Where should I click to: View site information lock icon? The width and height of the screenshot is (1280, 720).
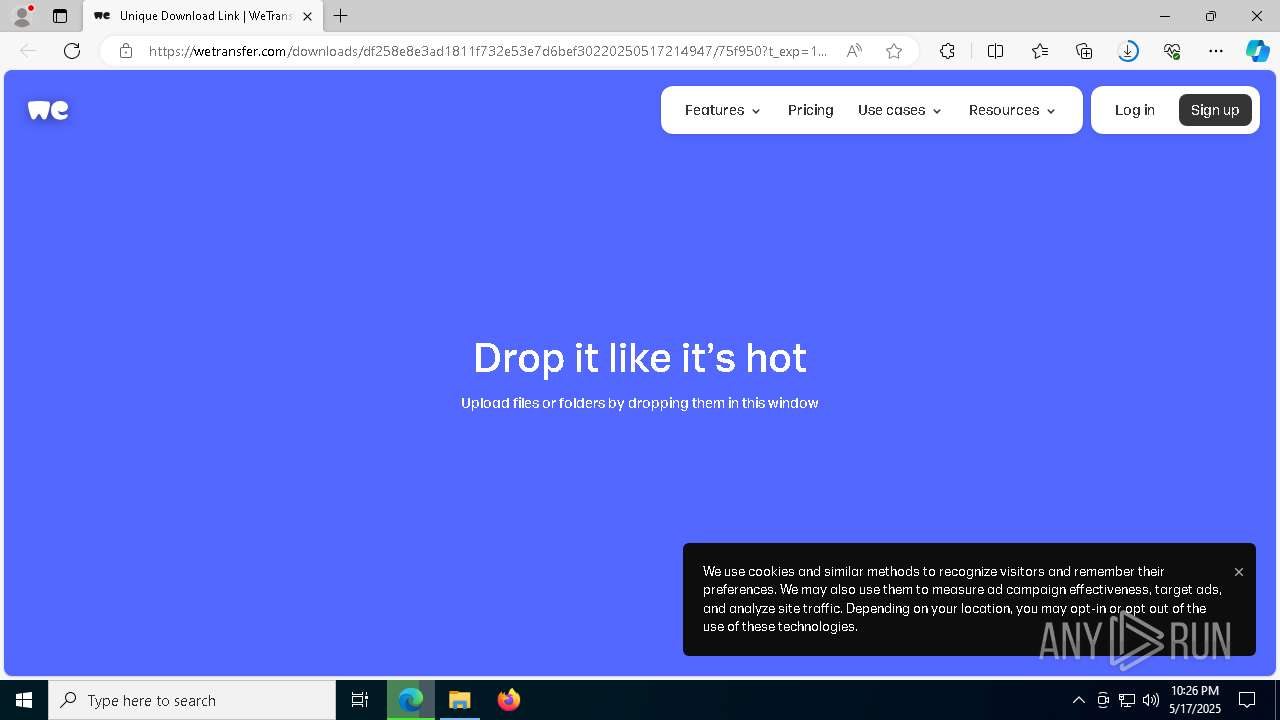click(126, 51)
